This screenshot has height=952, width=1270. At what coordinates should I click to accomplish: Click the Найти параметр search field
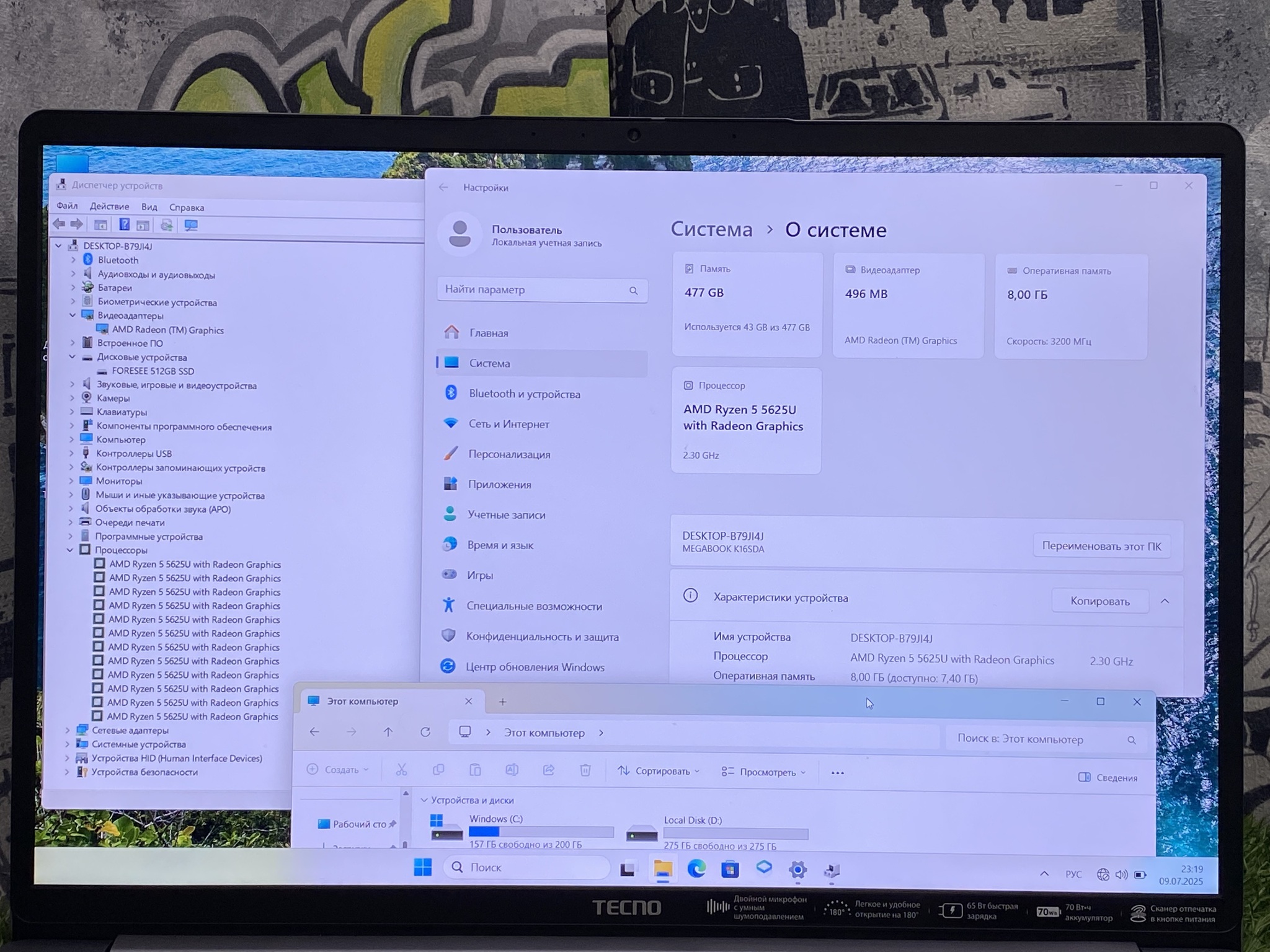(533, 290)
